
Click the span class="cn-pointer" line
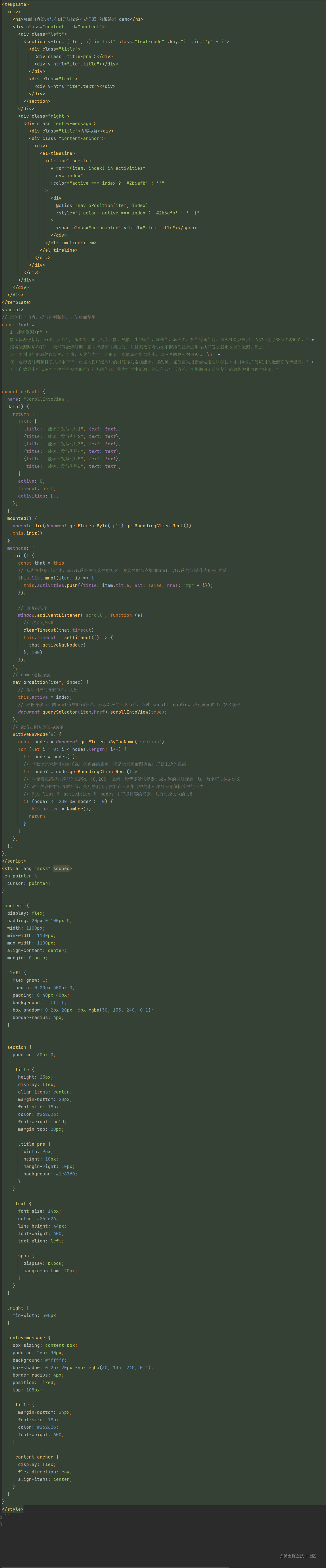(x=126, y=228)
